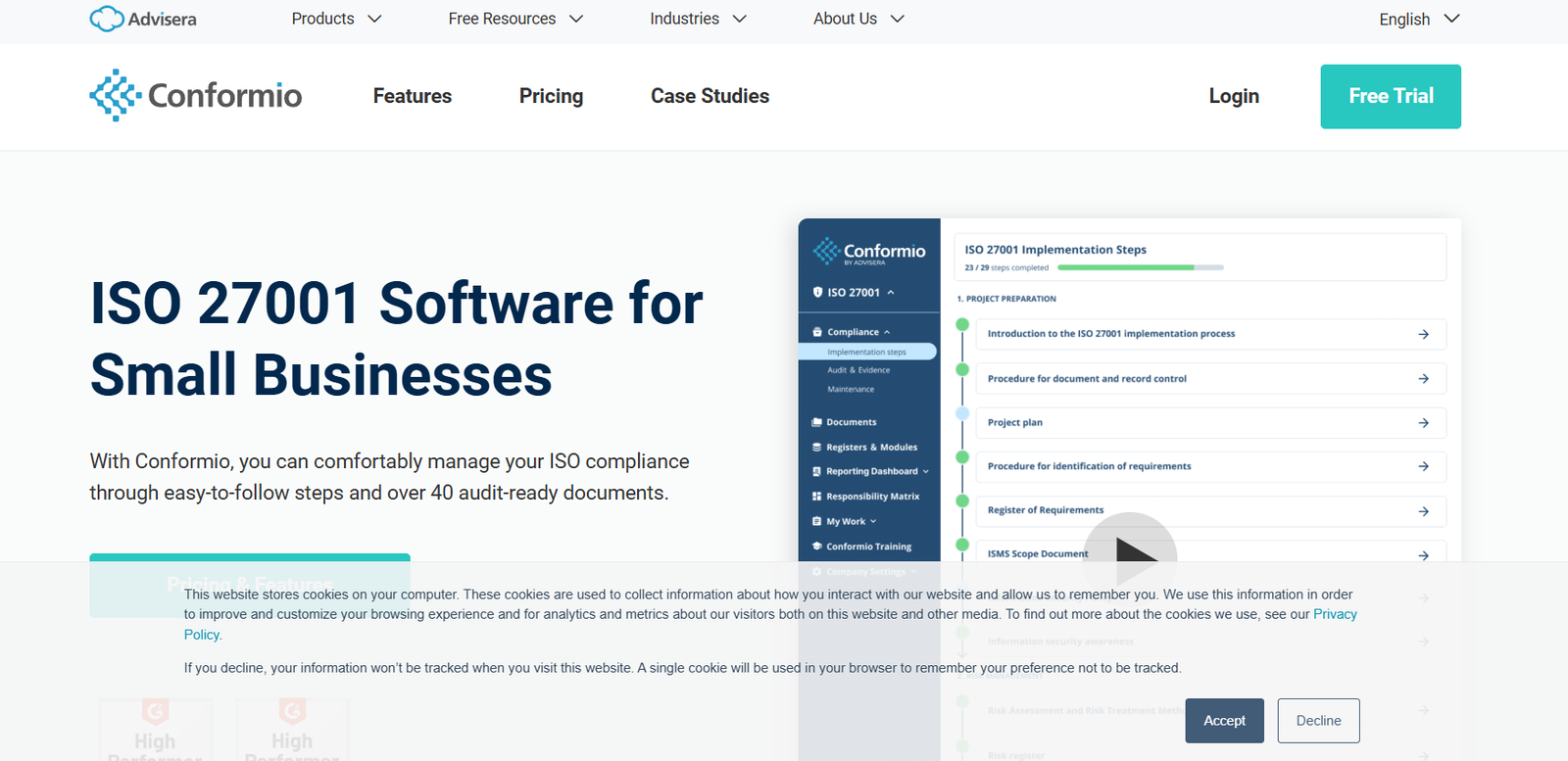Expand the Products dropdown menu
Viewport: 1568px width, 761px height.
tap(336, 19)
